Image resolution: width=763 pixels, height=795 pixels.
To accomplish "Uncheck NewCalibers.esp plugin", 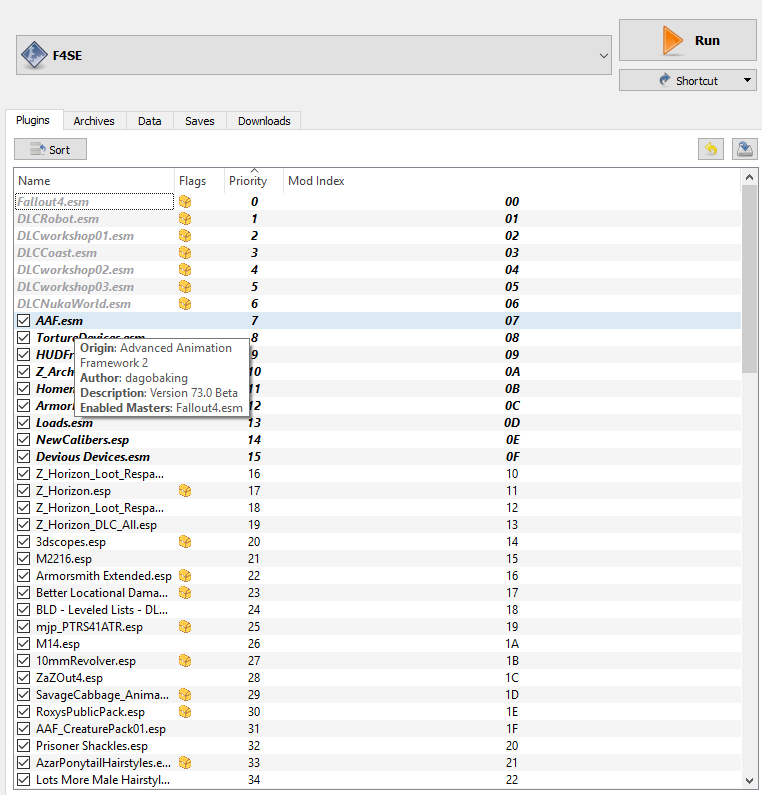I will tap(23, 440).
